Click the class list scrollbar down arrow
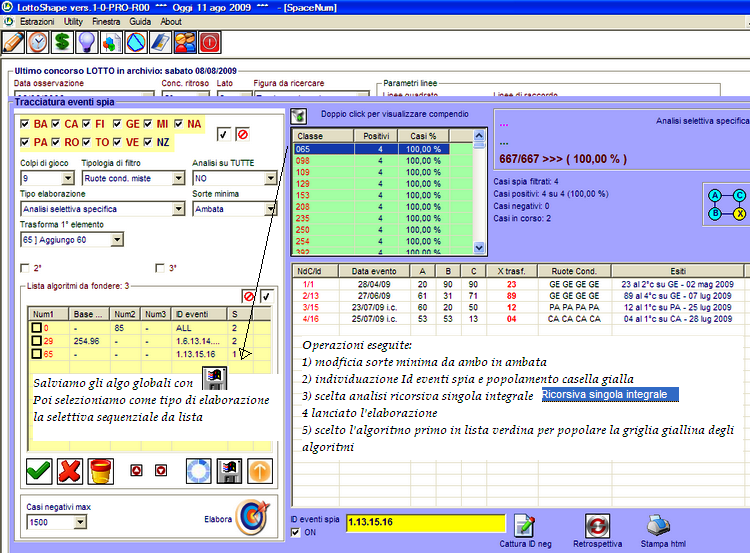This screenshot has height=553, width=750. pyautogui.click(x=479, y=247)
